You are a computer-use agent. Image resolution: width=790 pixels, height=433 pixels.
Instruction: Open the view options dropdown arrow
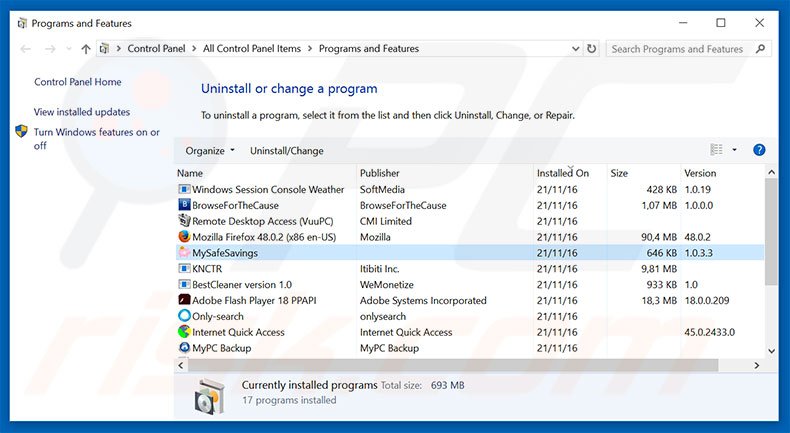pos(734,150)
